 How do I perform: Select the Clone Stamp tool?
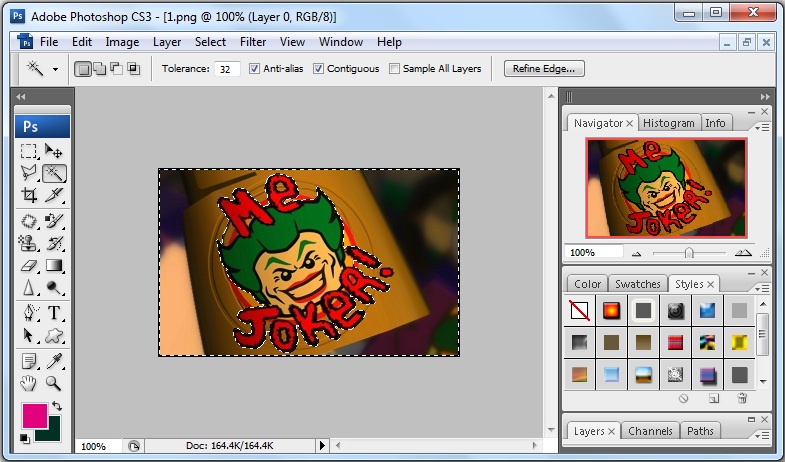[29, 243]
